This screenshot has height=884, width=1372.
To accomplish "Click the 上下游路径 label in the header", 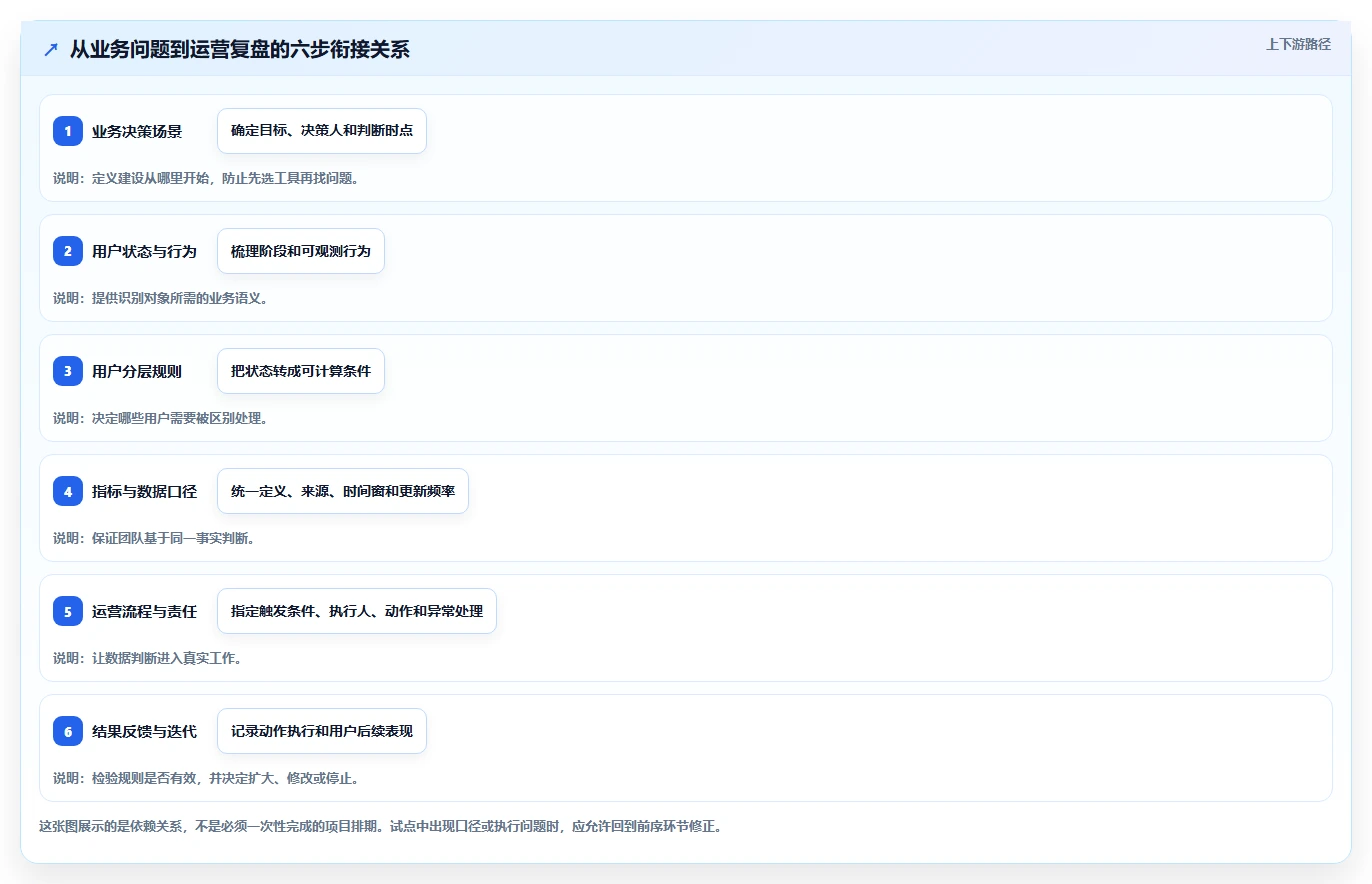I will pos(1298,44).
